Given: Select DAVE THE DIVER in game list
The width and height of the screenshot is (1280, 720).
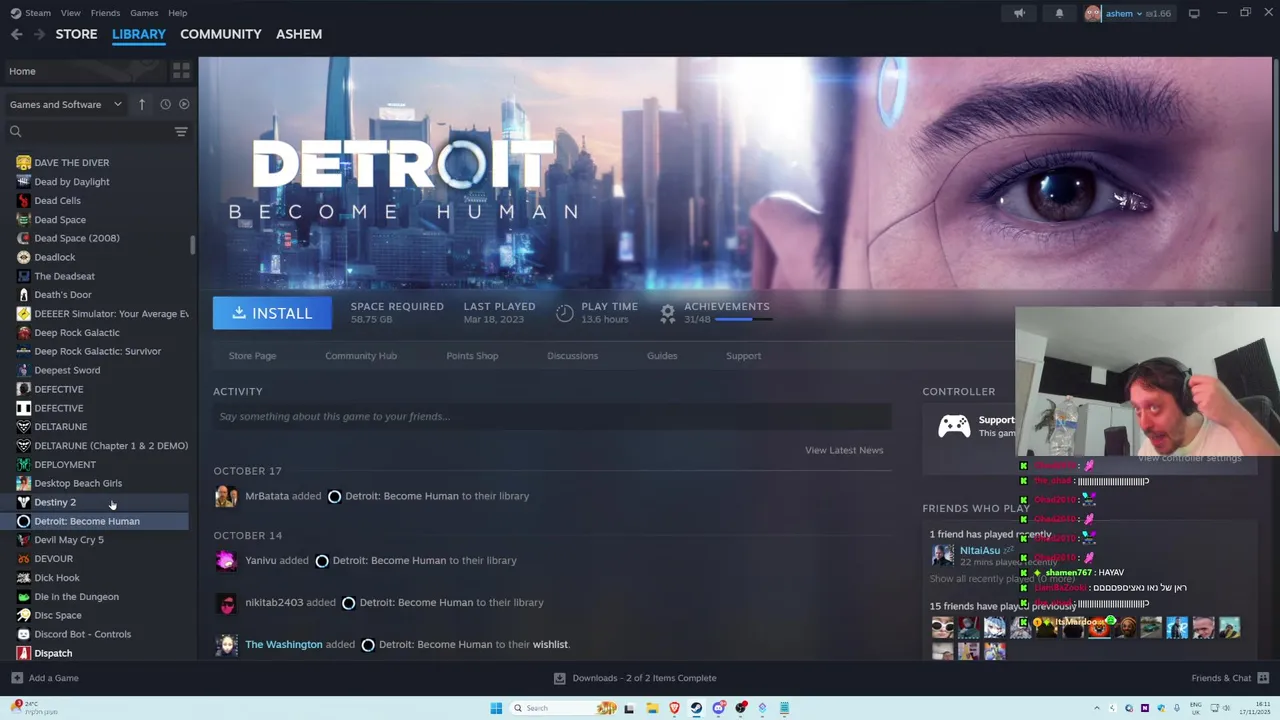Looking at the screenshot, I should click(x=72, y=163).
